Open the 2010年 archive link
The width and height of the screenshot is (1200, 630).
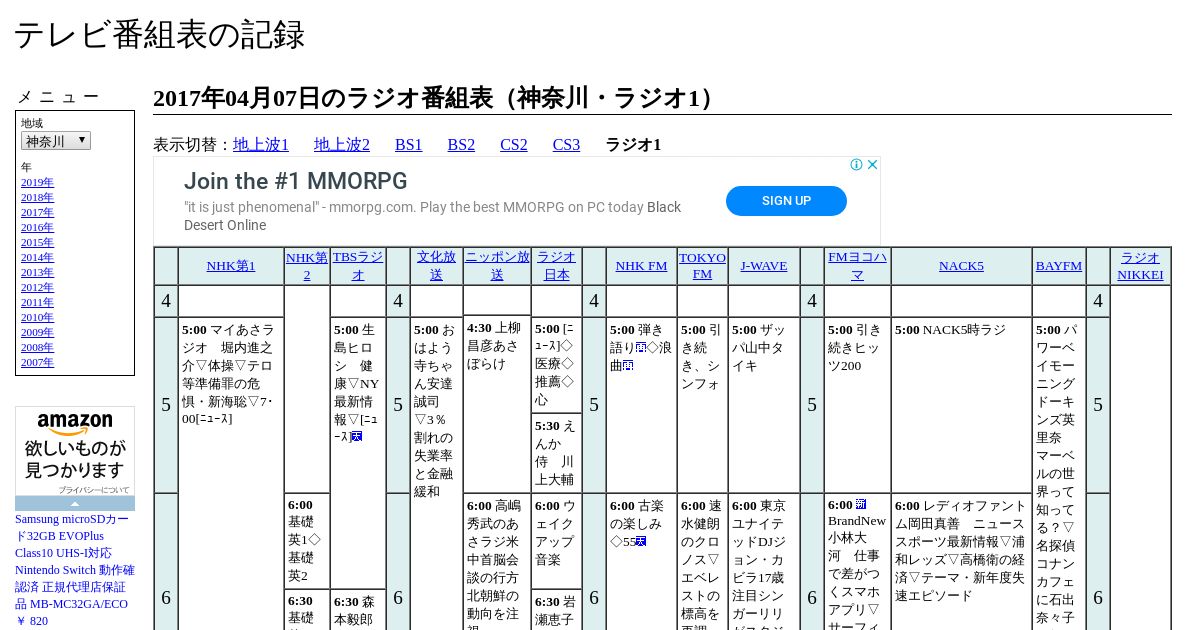[37, 317]
